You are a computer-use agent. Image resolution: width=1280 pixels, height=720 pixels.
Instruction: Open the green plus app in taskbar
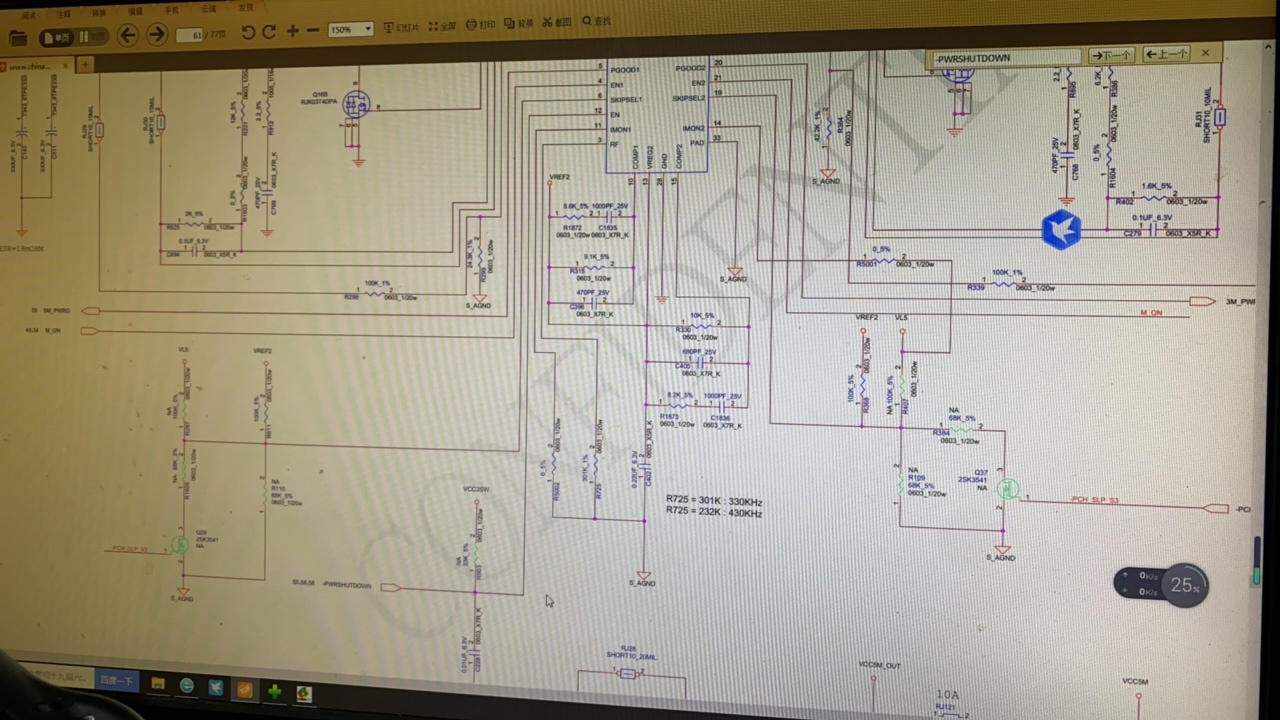[274, 692]
